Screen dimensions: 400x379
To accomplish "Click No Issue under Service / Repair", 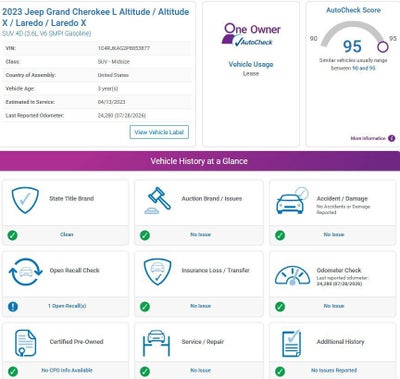I will click(x=200, y=370).
